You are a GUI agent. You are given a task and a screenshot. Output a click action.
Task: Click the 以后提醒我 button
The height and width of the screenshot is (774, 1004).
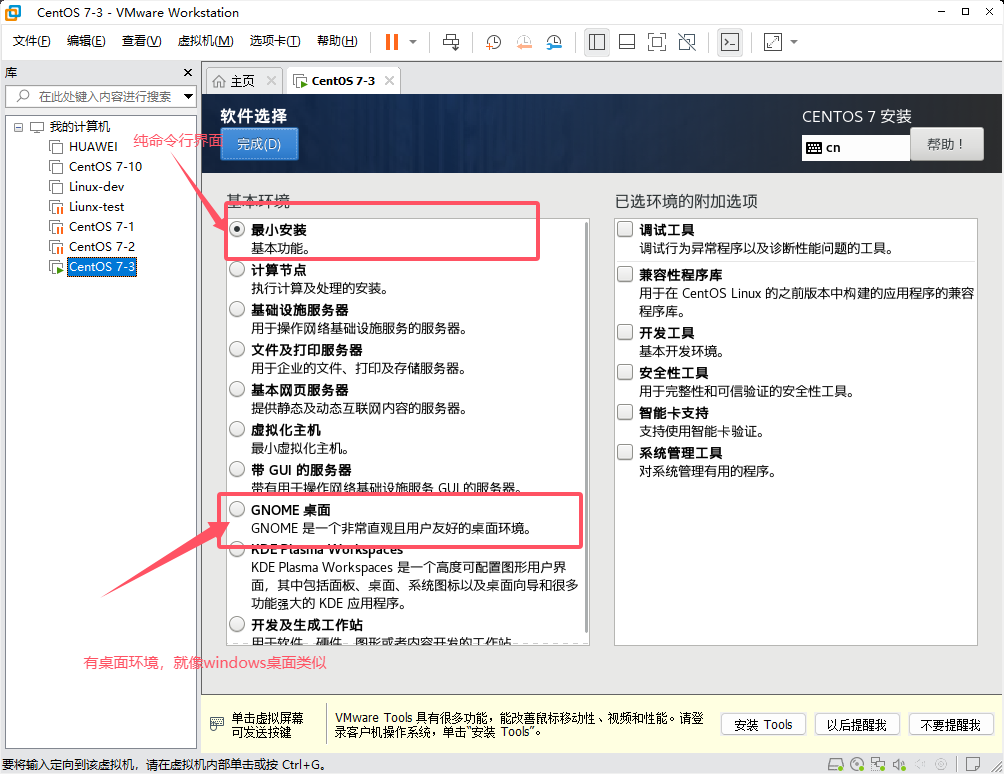(857, 725)
